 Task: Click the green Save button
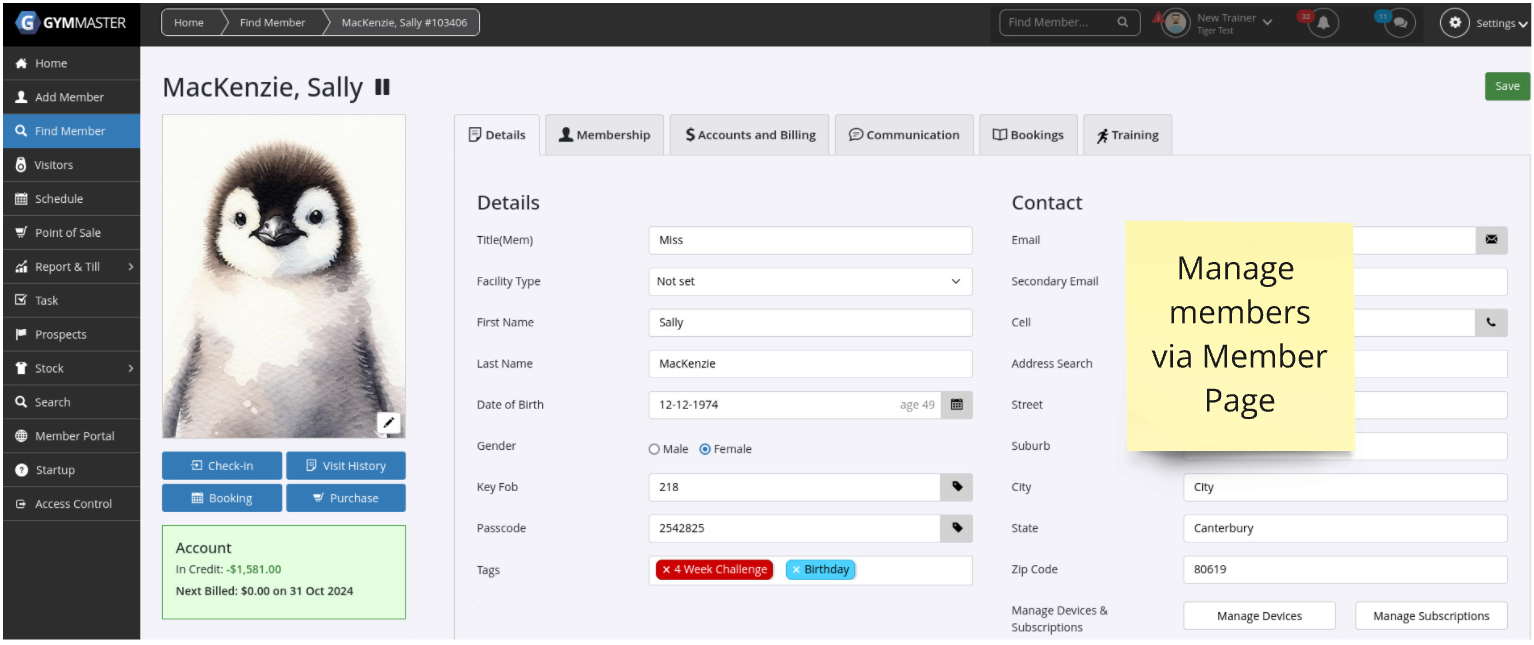[x=1506, y=86]
